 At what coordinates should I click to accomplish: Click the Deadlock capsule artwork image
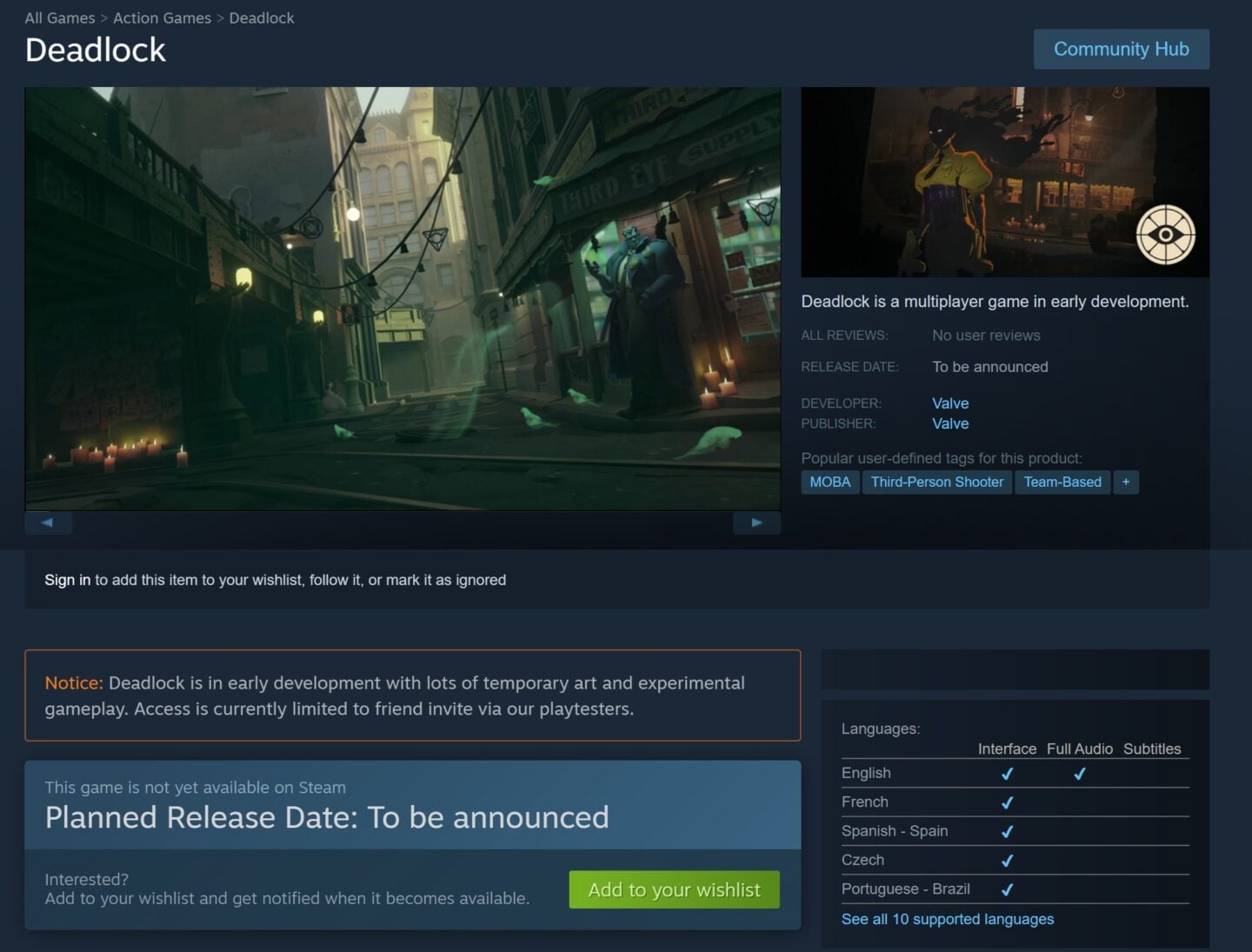point(1005,181)
